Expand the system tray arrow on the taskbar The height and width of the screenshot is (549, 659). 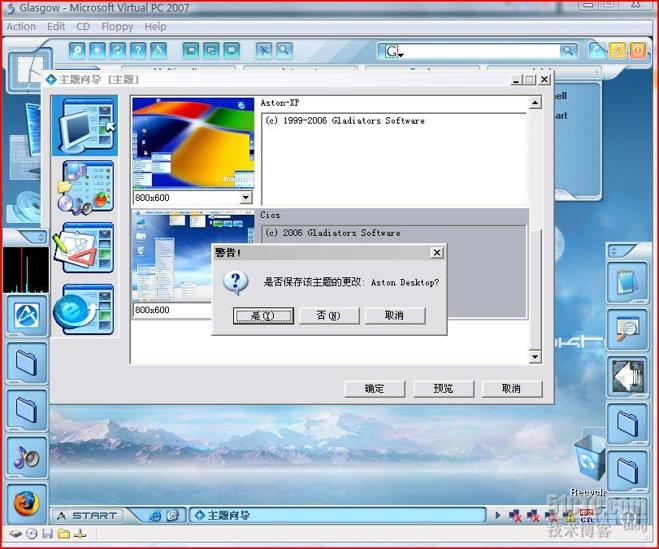(498, 515)
